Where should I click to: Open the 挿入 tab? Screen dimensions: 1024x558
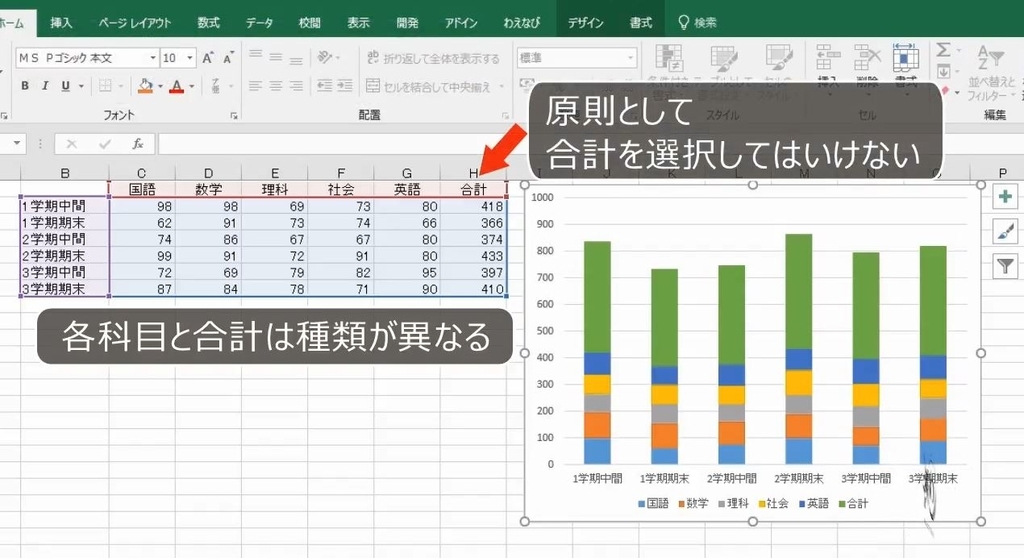coord(61,23)
